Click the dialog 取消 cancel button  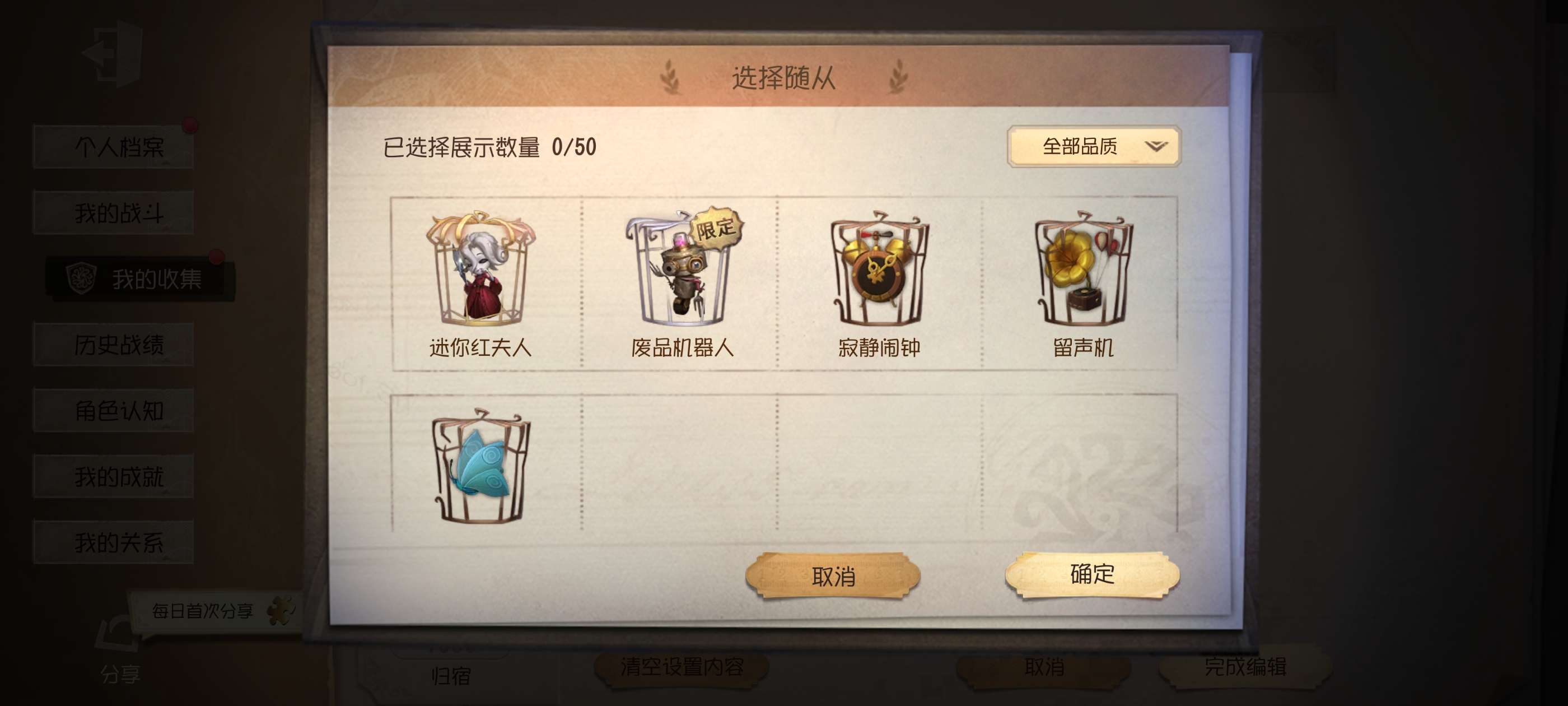pos(833,575)
